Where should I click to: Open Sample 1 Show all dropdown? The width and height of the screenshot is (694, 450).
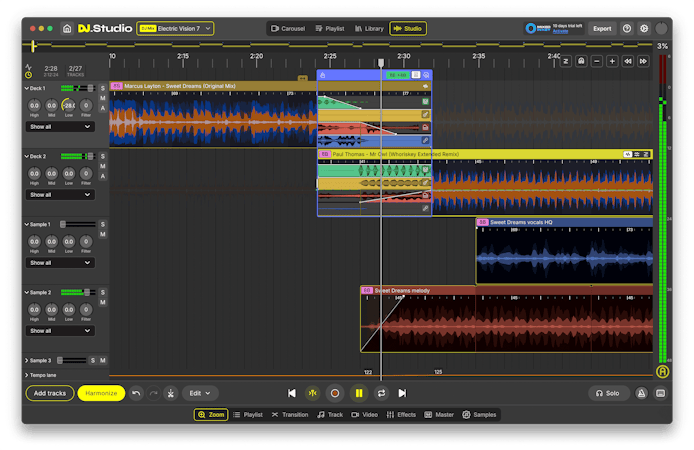coord(60,263)
